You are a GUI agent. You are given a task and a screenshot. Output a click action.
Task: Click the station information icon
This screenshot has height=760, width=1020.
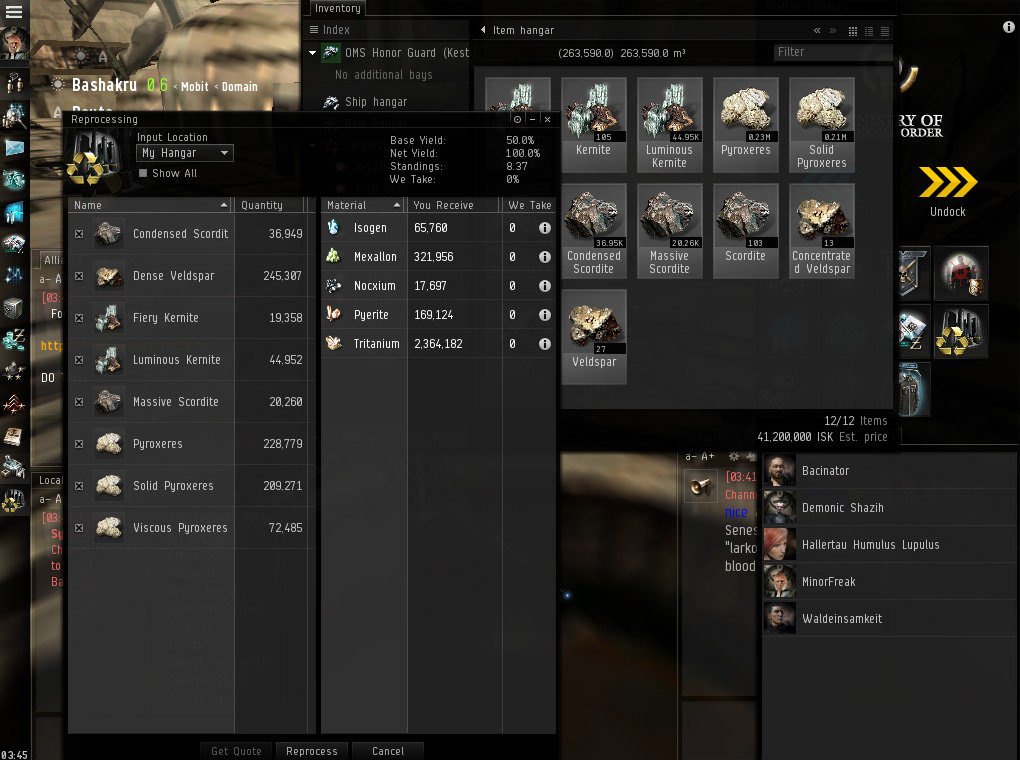[x=1008, y=27]
